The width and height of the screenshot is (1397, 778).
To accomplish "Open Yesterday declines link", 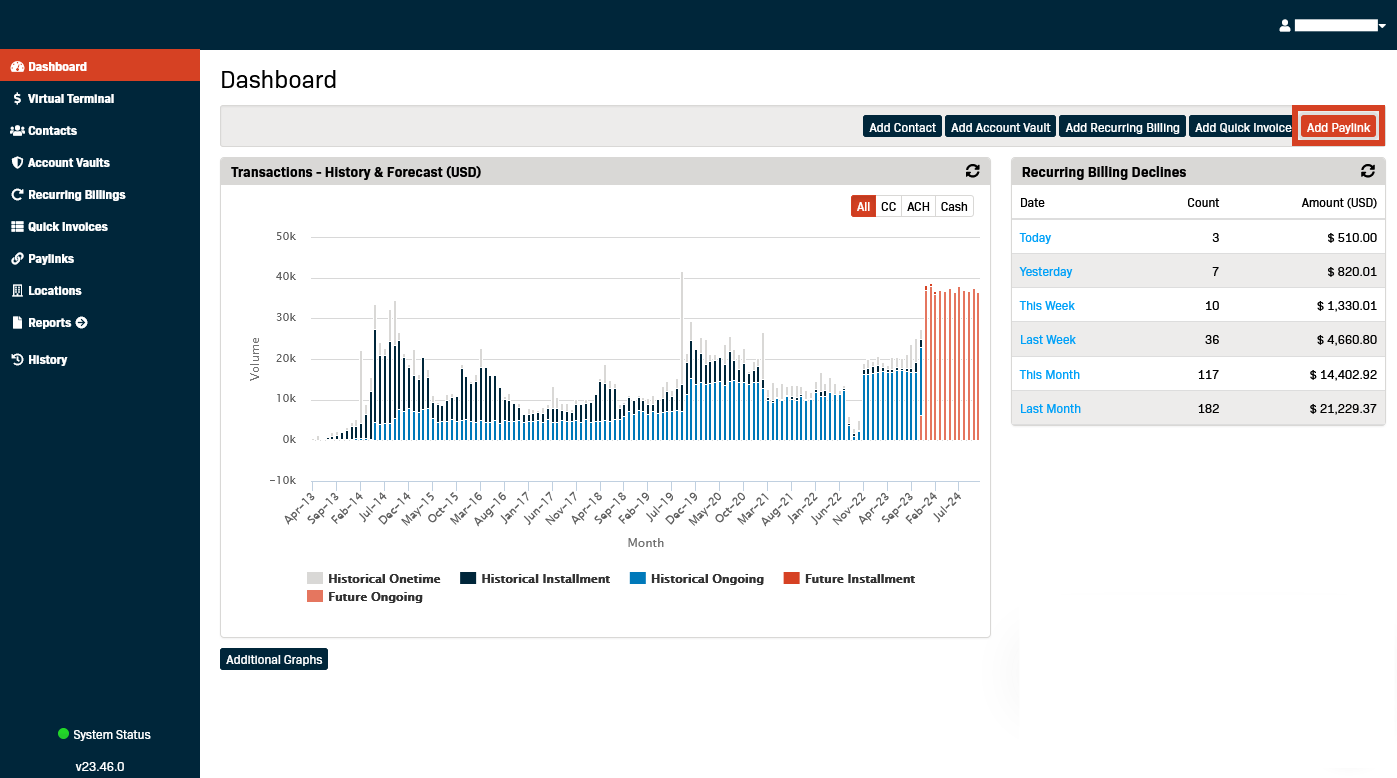I will [1046, 272].
